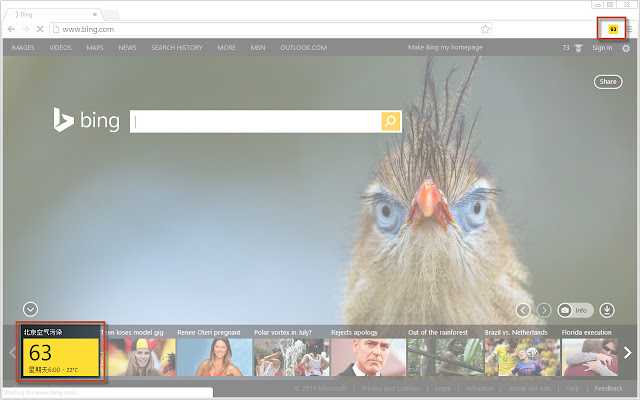
Task: Go back with the browser back arrow
Action: (x=11, y=29)
